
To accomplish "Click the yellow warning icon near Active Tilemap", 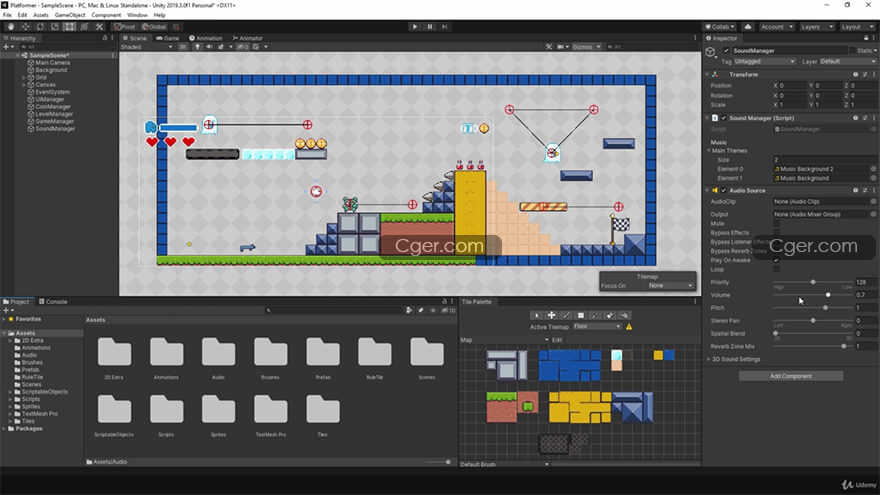I will [x=629, y=327].
